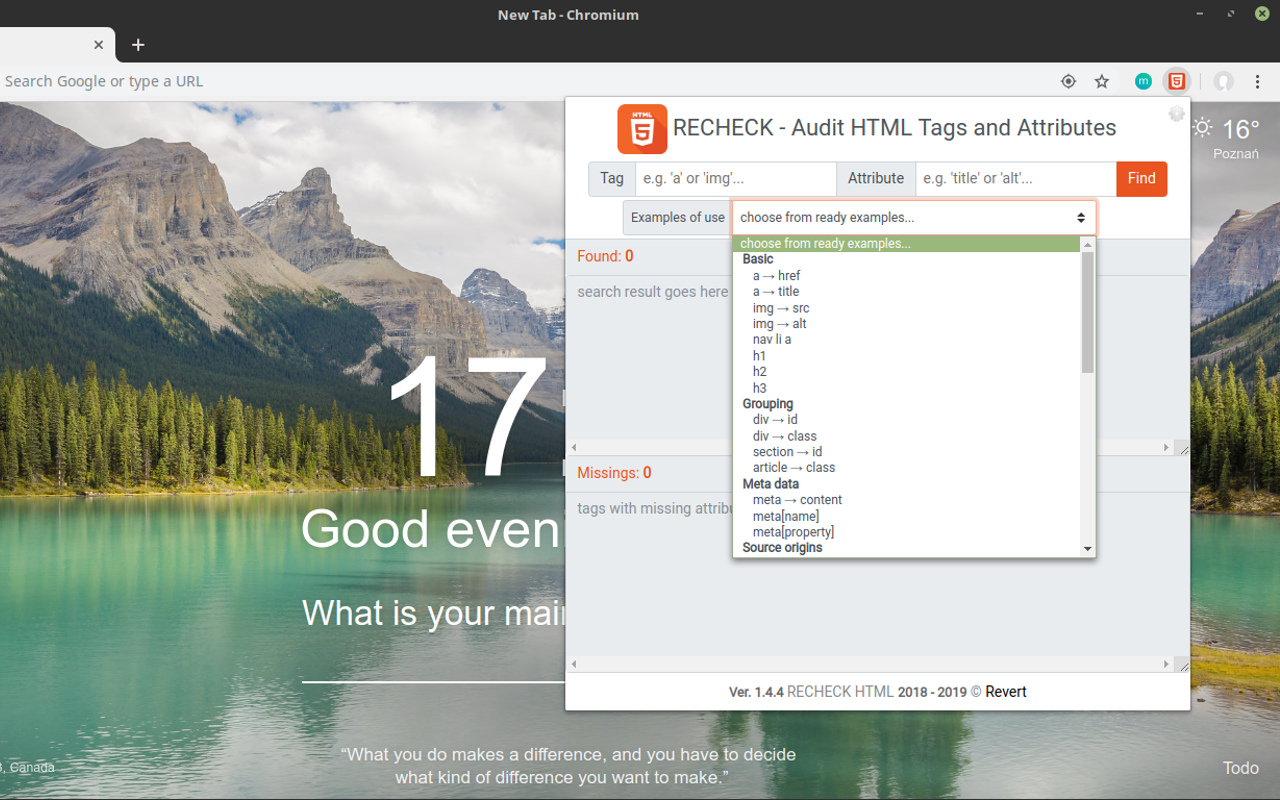Click the orange HTML5 logo in popup
Screen dimensions: 1280x800
point(642,129)
